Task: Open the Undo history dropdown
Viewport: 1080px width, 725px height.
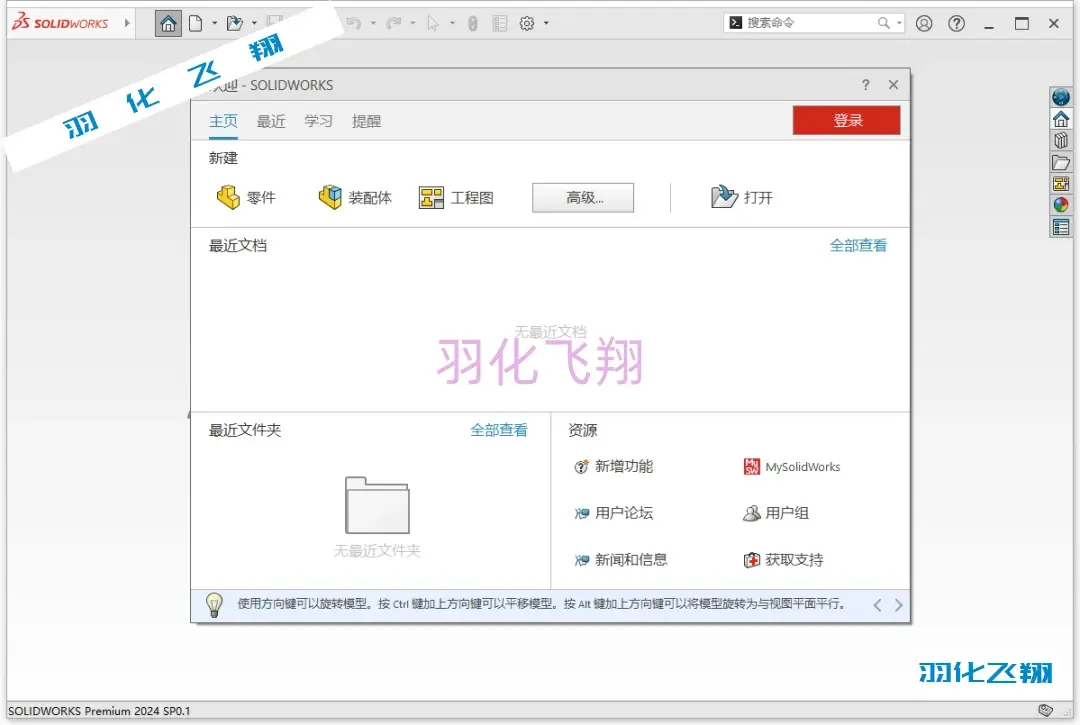Action: [373, 23]
